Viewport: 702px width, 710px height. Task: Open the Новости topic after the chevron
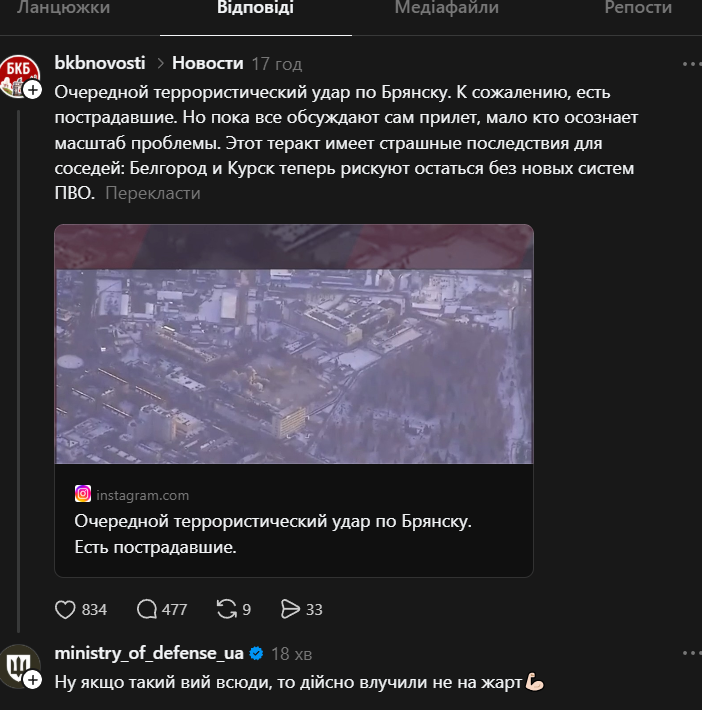coord(207,63)
